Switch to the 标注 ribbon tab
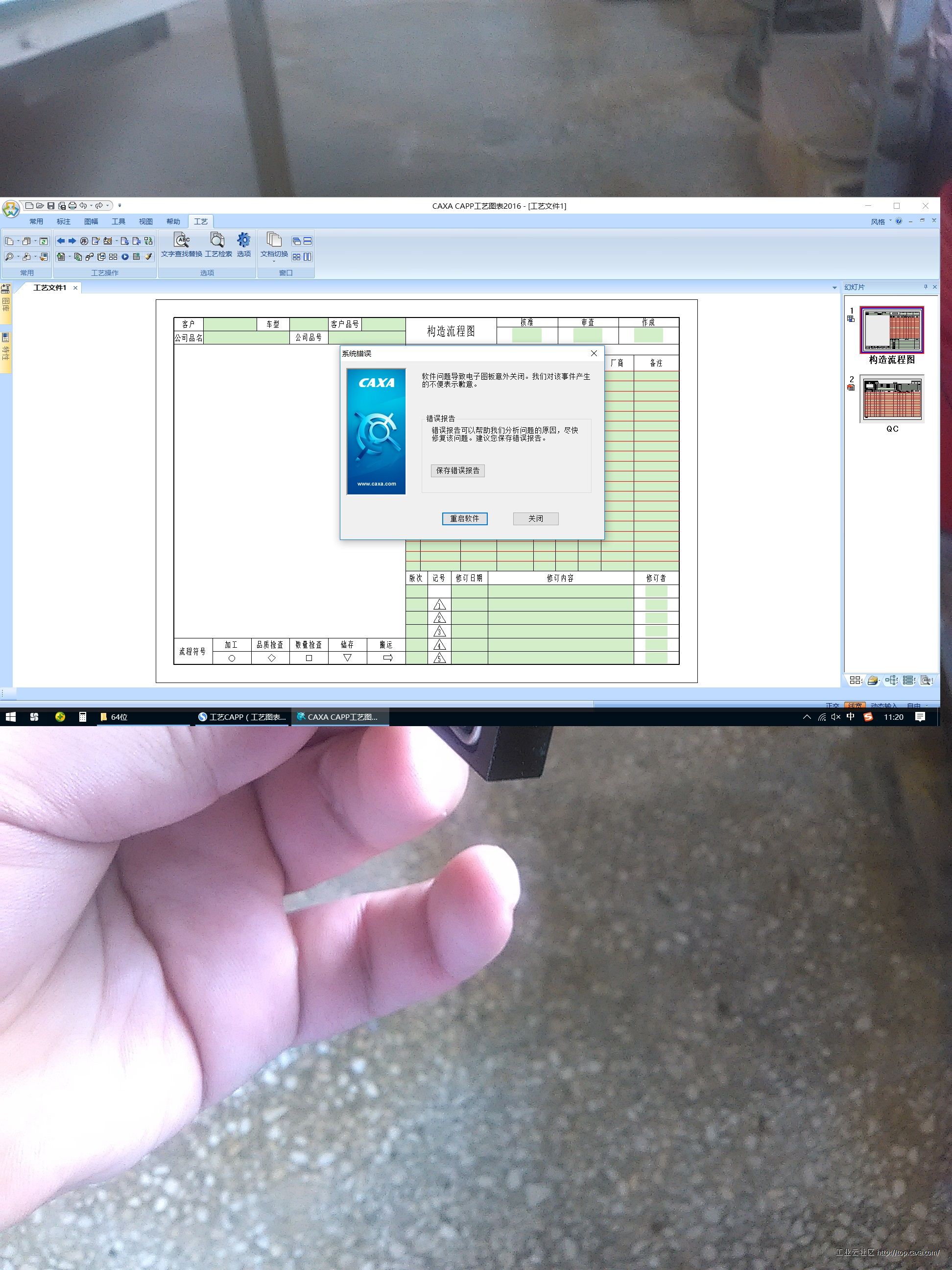The height and width of the screenshot is (1270, 952). pyautogui.click(x=63, y=221)
